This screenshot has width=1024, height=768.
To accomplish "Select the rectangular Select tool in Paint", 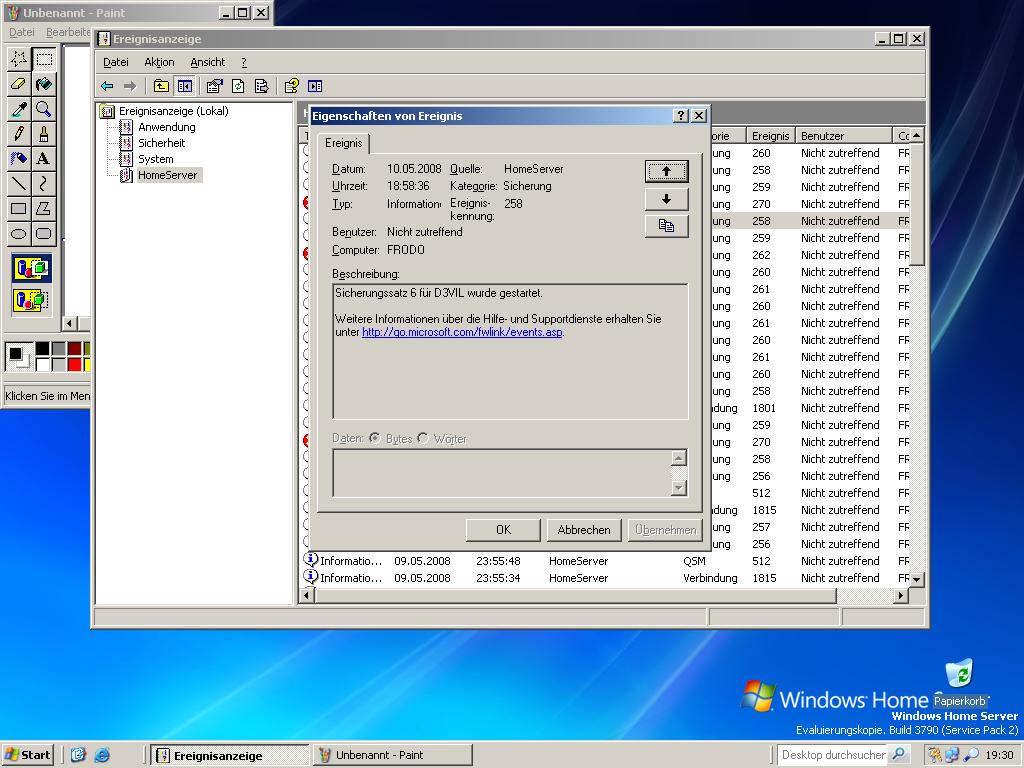I will (44, 59).
